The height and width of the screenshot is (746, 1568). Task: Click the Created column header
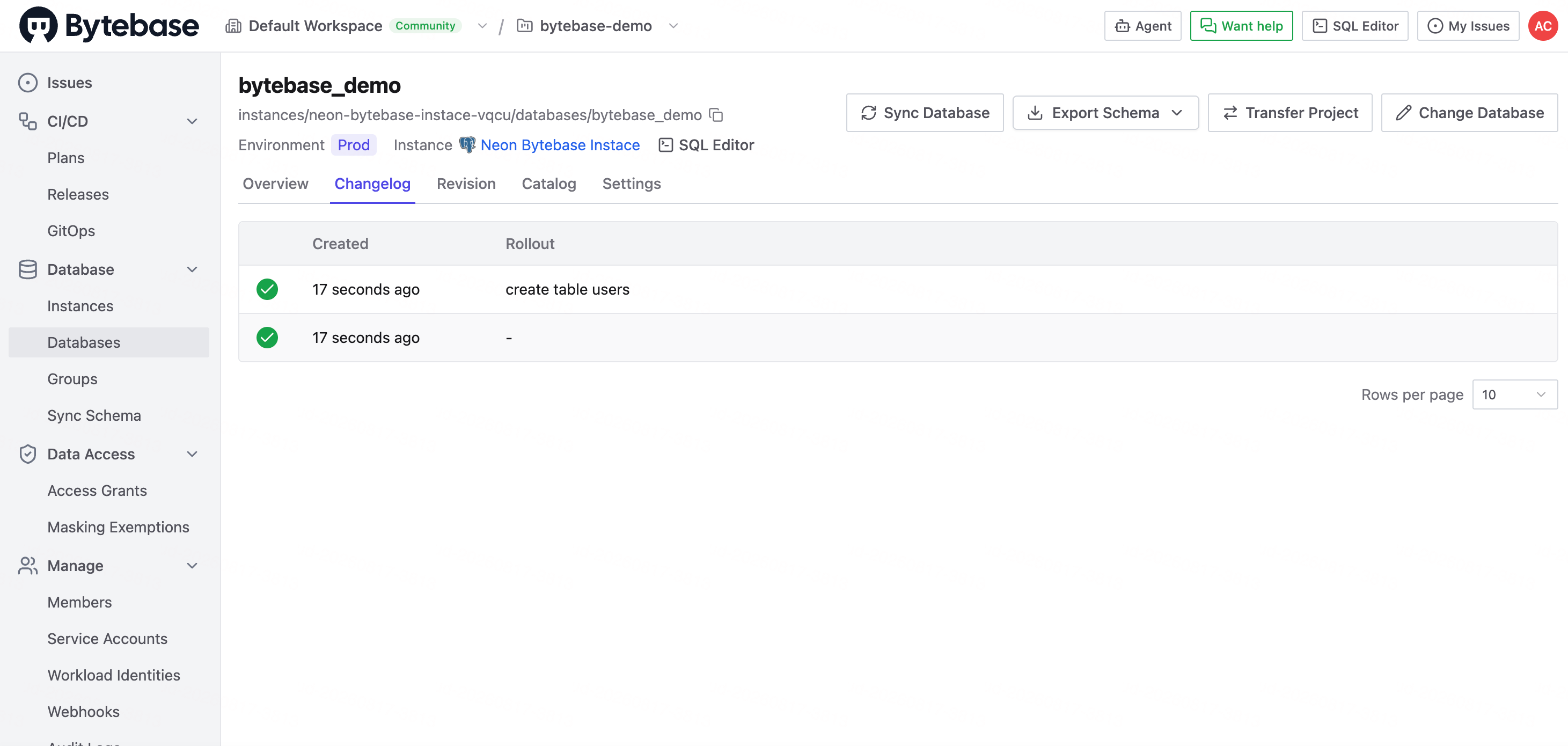pos(340,244)
